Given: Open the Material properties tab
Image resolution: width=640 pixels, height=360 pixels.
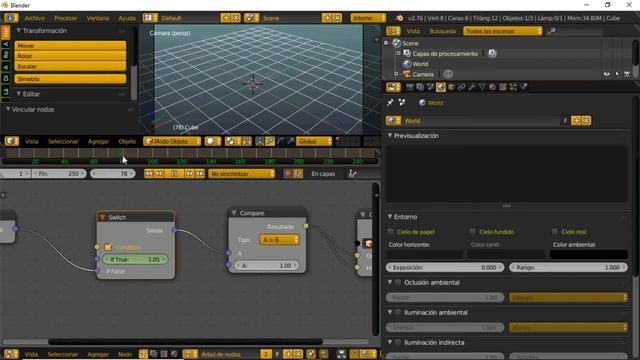Looking at the screenshot, I should [493, 87].
